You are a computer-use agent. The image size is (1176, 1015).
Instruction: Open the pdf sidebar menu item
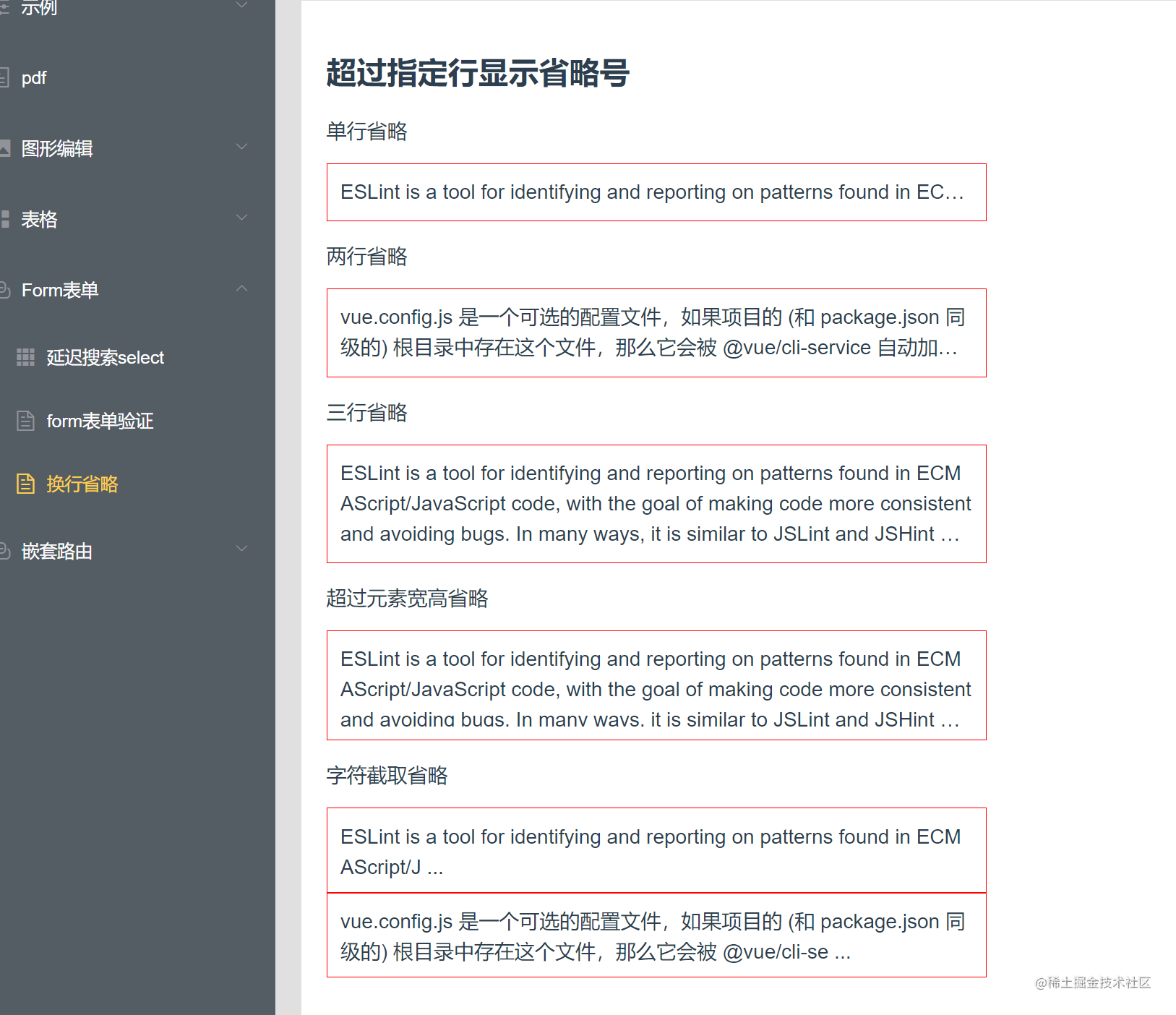pyautogui.click(x=34, y=77)
